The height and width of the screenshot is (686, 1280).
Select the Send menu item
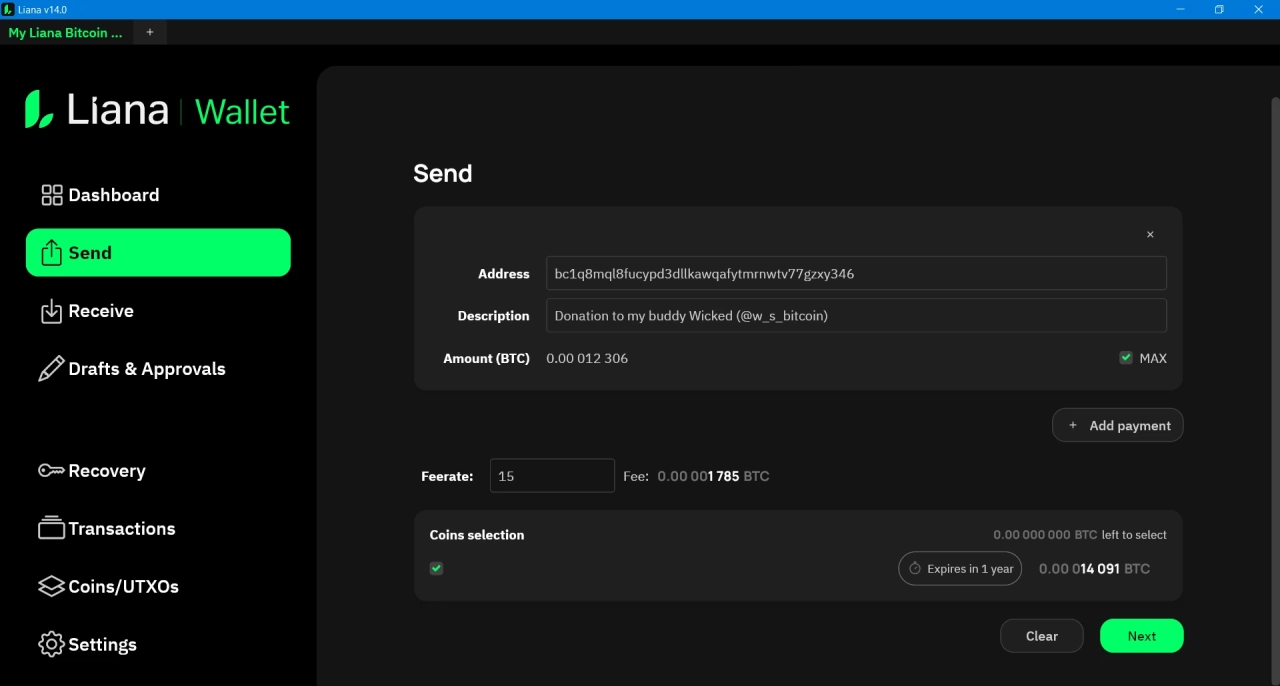(158, 252)
